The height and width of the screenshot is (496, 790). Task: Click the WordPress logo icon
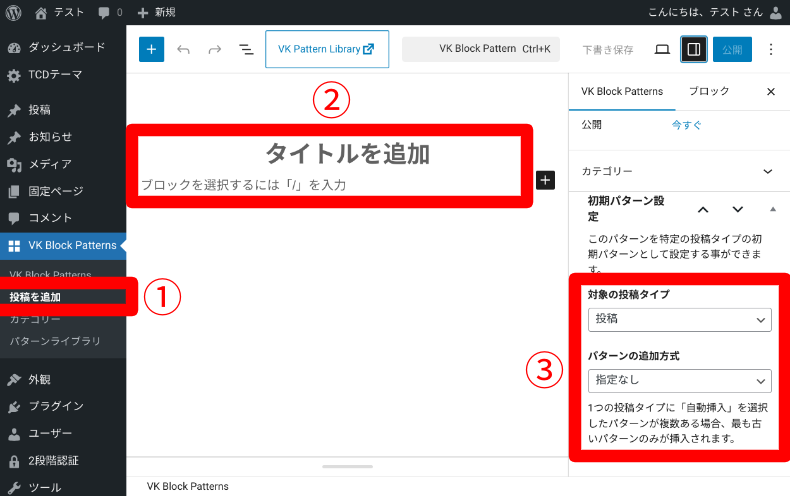(x=13, y=12)
